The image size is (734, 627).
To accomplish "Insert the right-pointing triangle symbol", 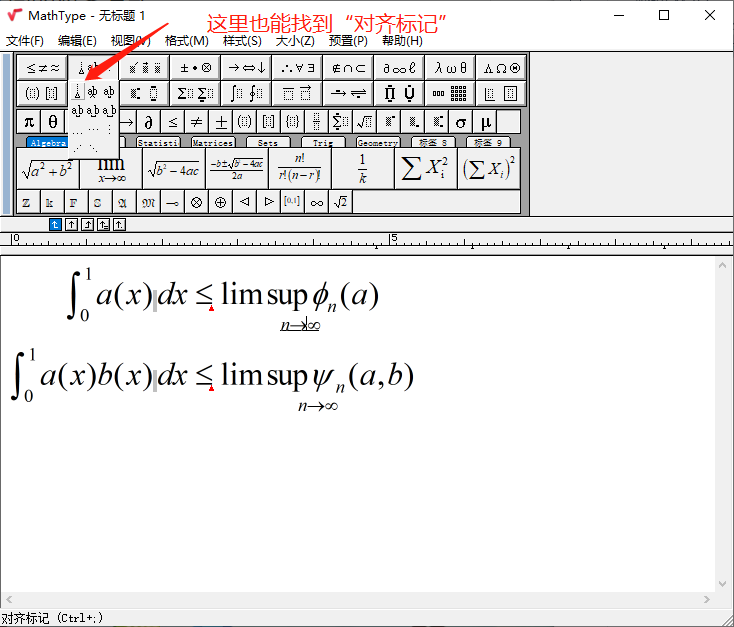I will 268,202.
